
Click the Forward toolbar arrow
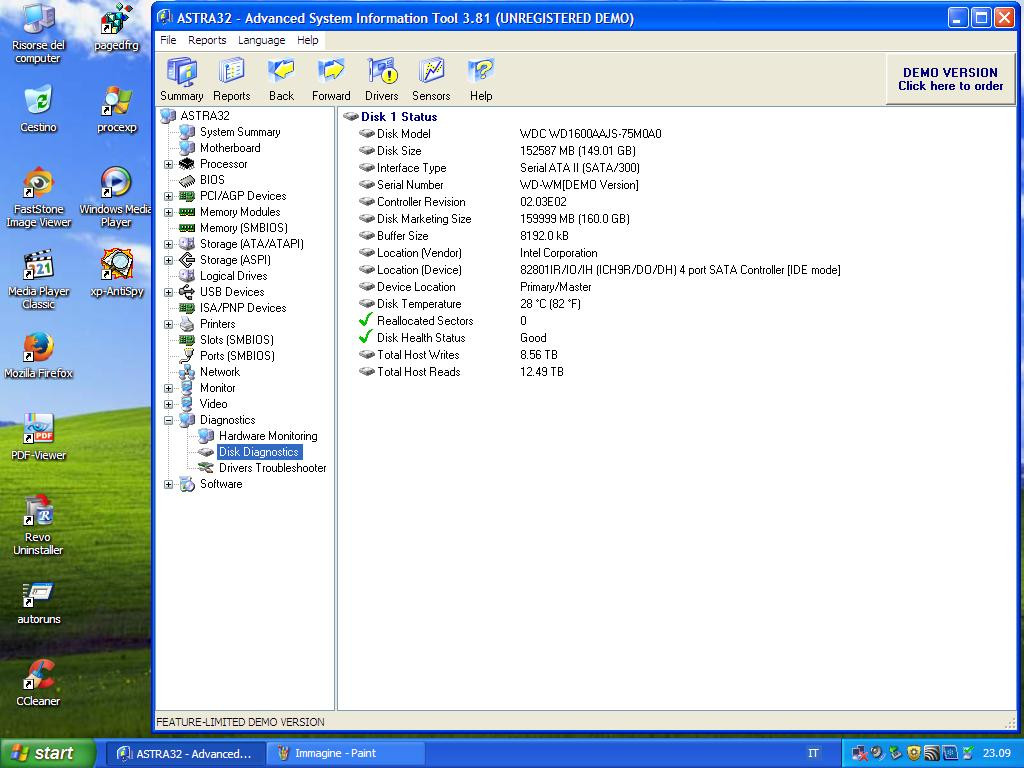tap(331, 79)
